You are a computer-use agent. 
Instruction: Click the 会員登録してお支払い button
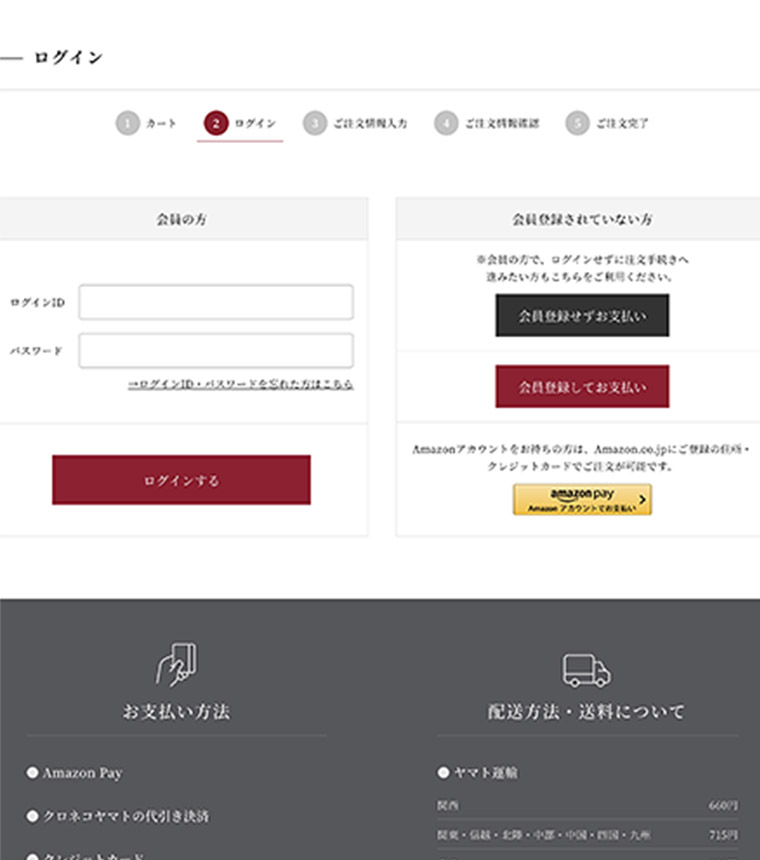582,386
